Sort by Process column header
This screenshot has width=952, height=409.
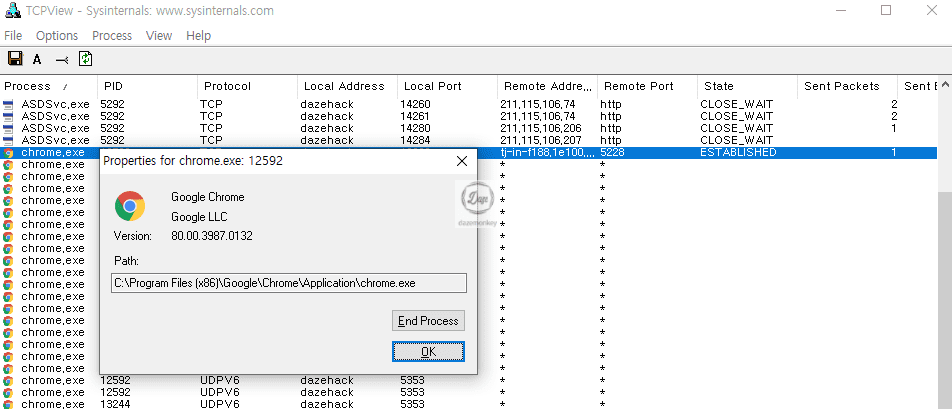click(x=49, y=86)
